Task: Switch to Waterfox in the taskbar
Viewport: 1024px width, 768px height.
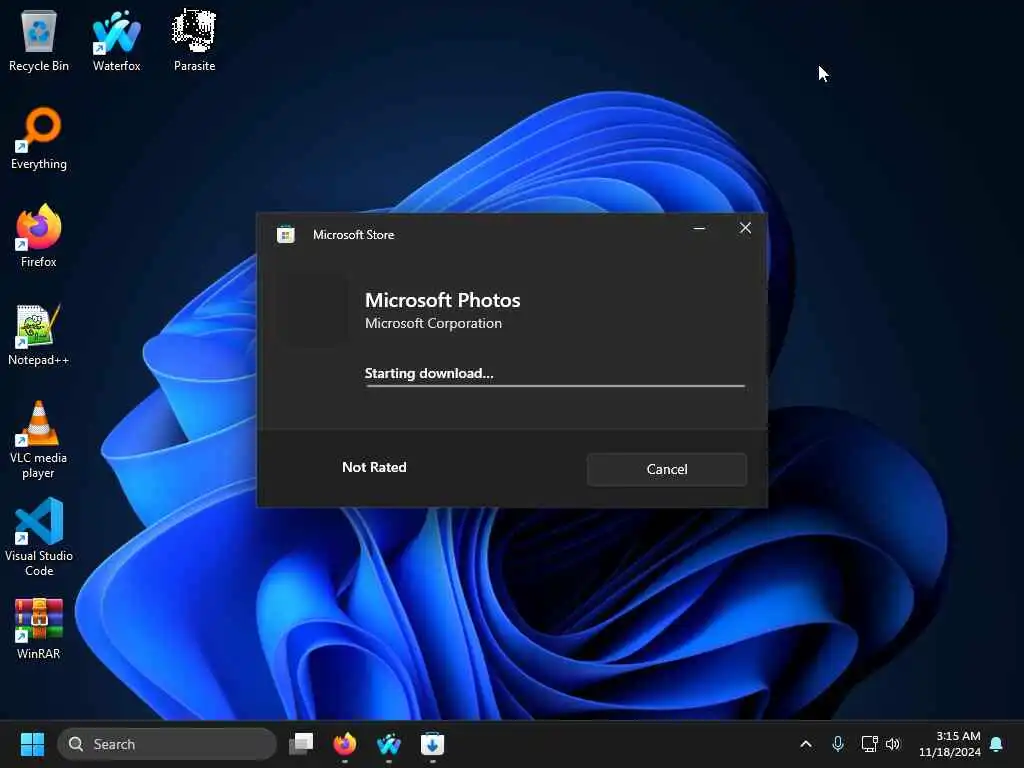Action: pyautogui.click(x=389, y=744)
